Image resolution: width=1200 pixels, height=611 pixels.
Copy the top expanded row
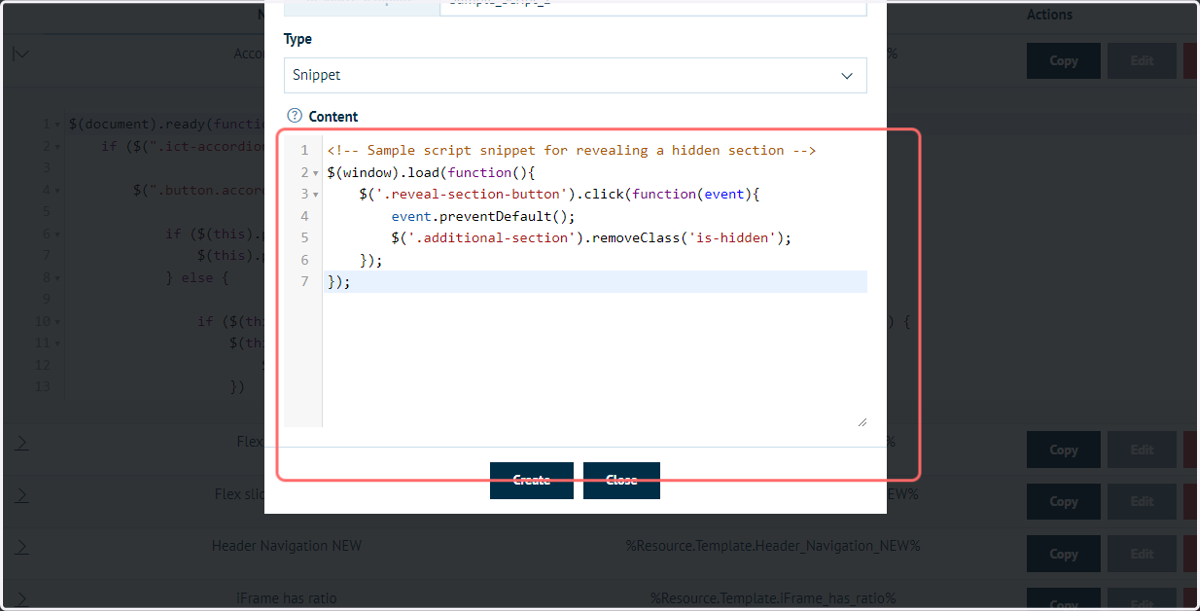point(1064,61)
